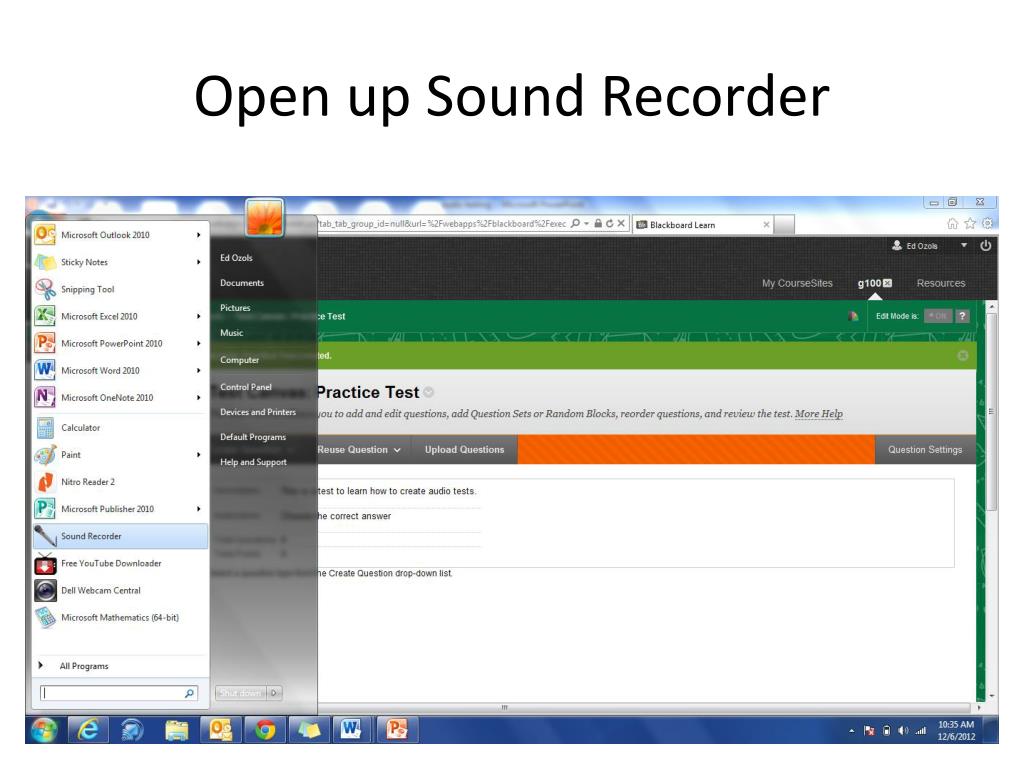
Task: Click the Edit Mode help question mark
Action: pos(962,316)
